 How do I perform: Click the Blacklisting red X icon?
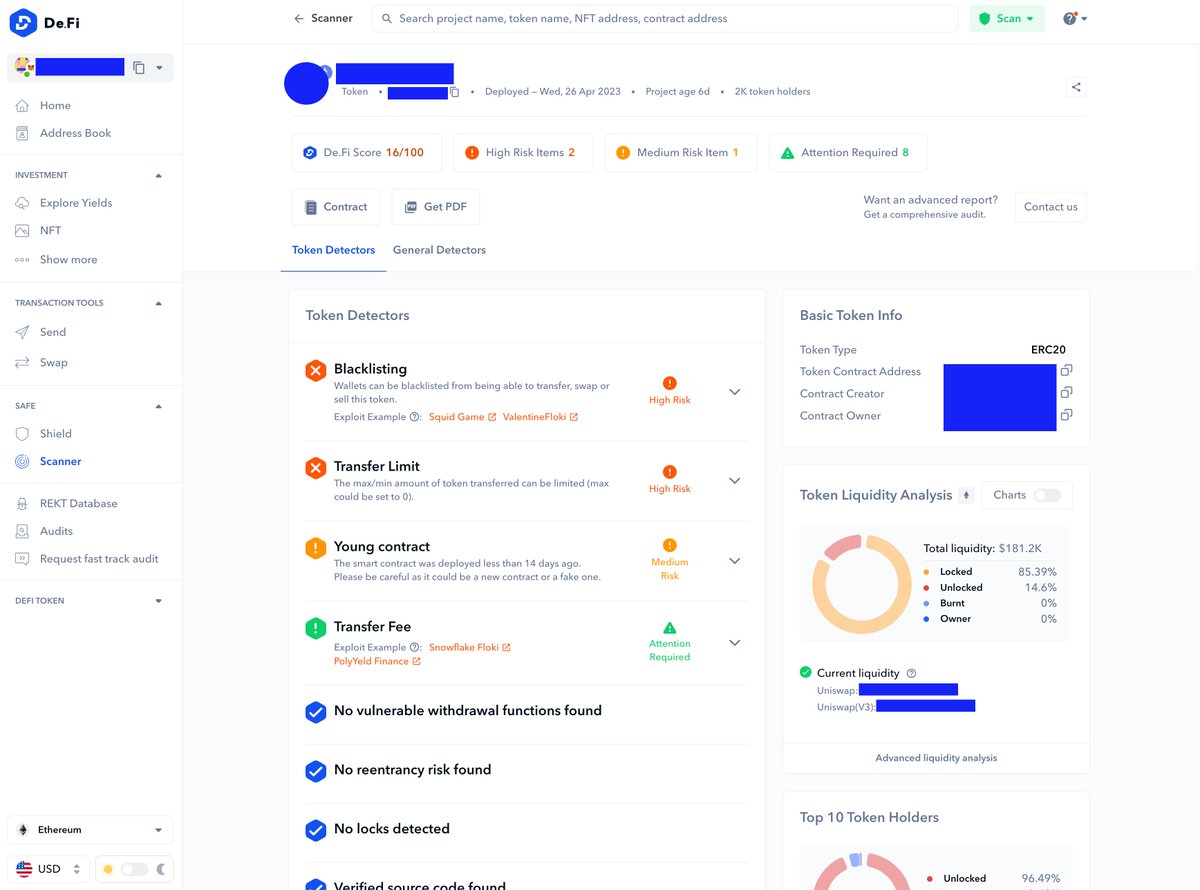pyautogui.click(x=316, y=371)
